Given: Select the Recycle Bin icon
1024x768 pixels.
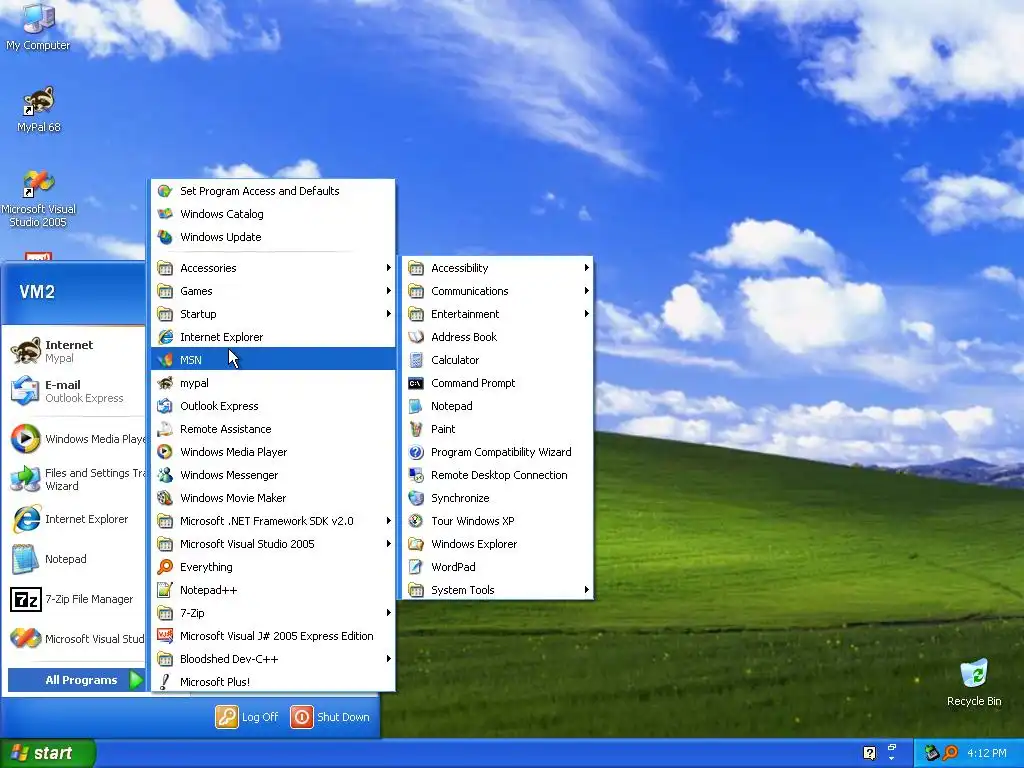Looking at the screenshot, I should (x=974, y=682).
